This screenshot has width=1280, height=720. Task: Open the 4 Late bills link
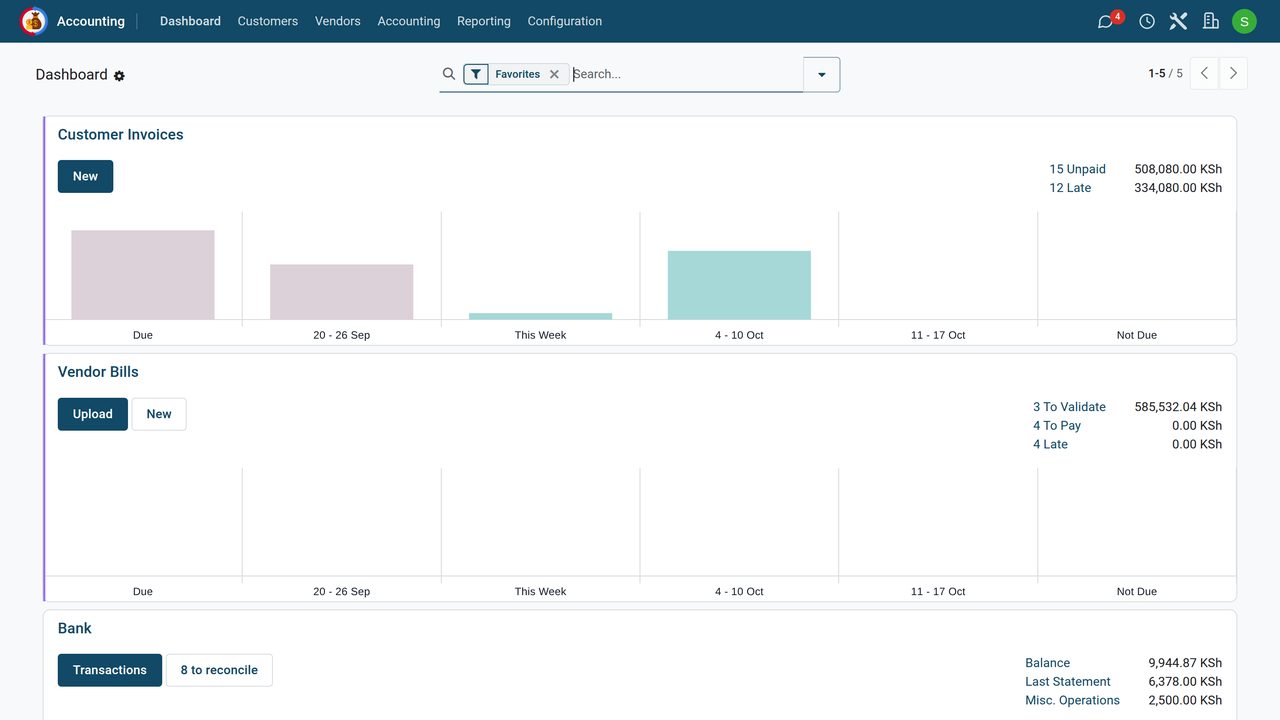[1050, 444]
